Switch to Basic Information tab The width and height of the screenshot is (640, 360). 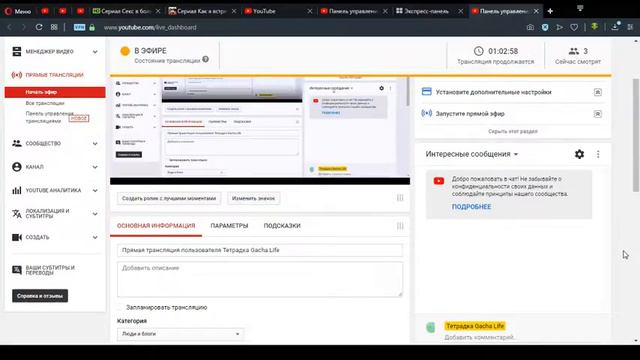coord(156,226)
